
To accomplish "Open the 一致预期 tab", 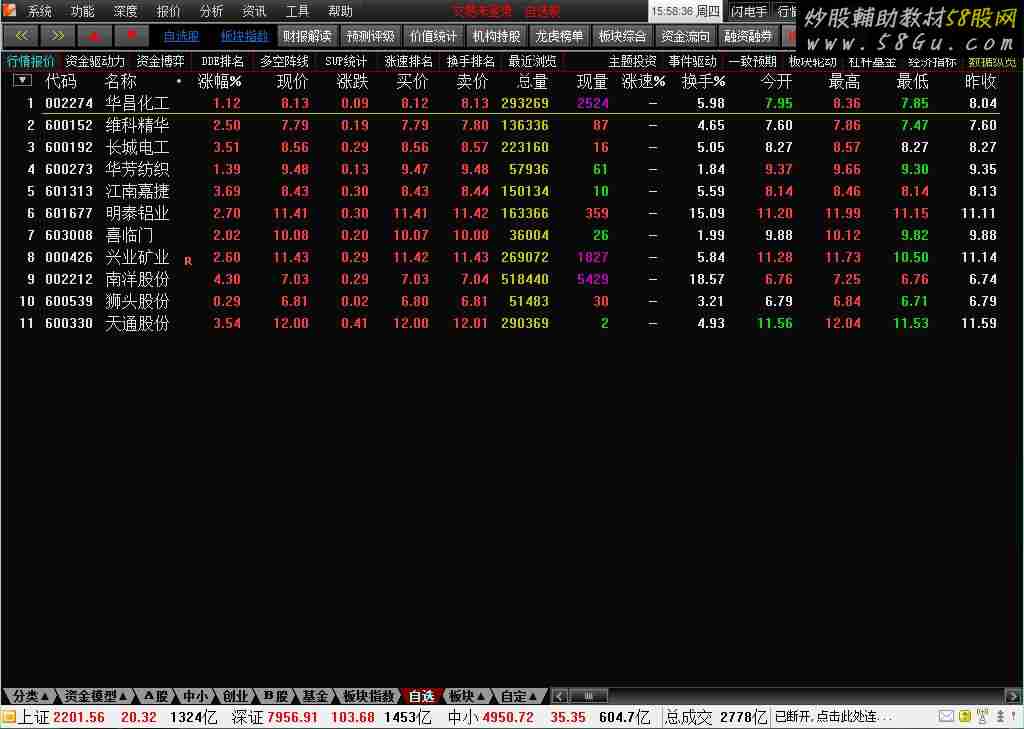I will click(752, 61).
